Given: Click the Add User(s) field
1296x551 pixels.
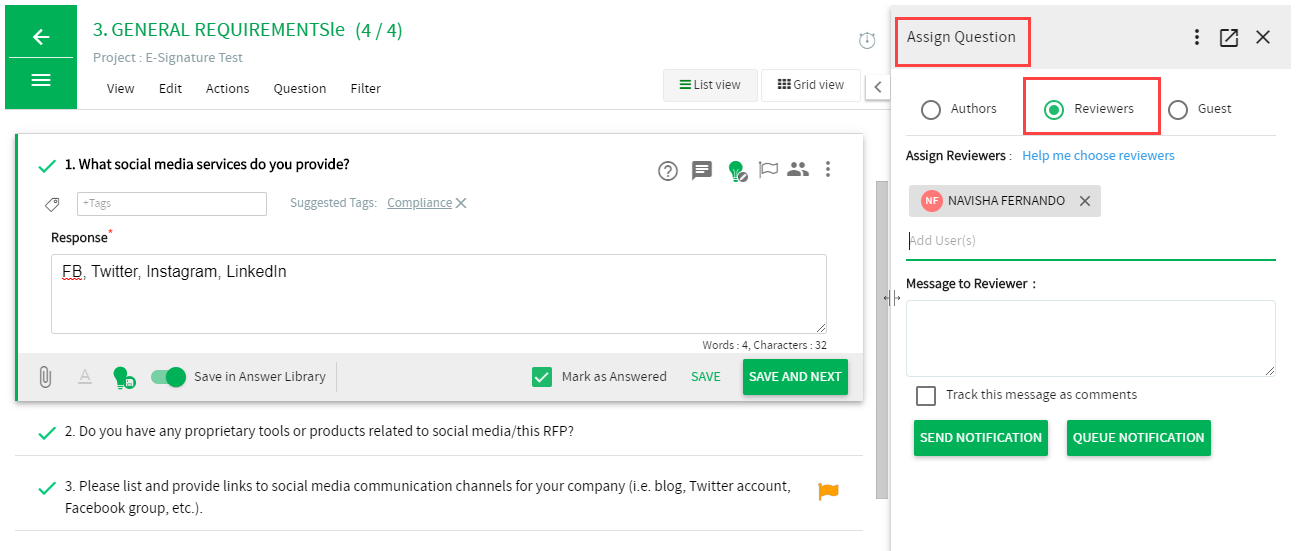Looking at the screenshot, I should (1091, 241).
